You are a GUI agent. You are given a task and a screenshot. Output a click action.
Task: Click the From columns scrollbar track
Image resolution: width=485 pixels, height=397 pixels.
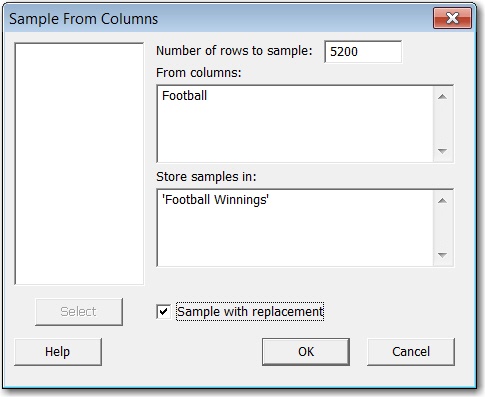pyautogui.click(x=442, y=124)
